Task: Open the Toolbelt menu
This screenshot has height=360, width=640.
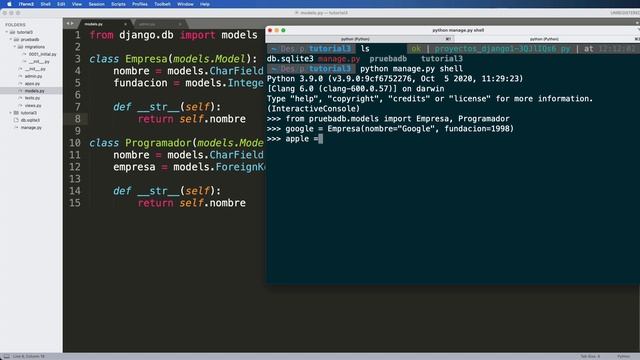Action: (x=162, y=4)
